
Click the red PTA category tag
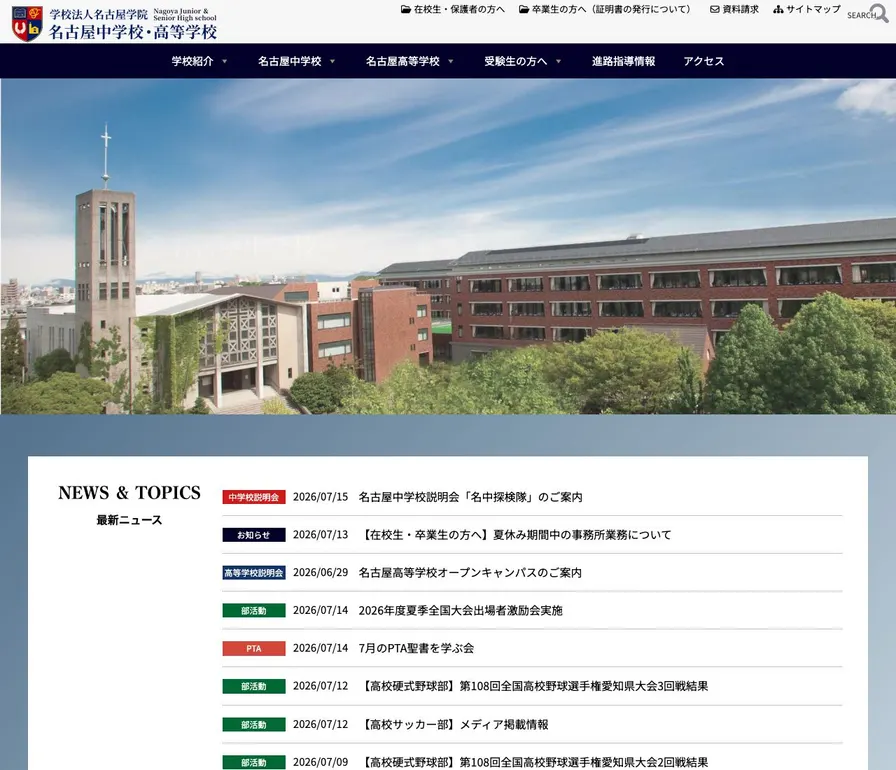[254, 648]
